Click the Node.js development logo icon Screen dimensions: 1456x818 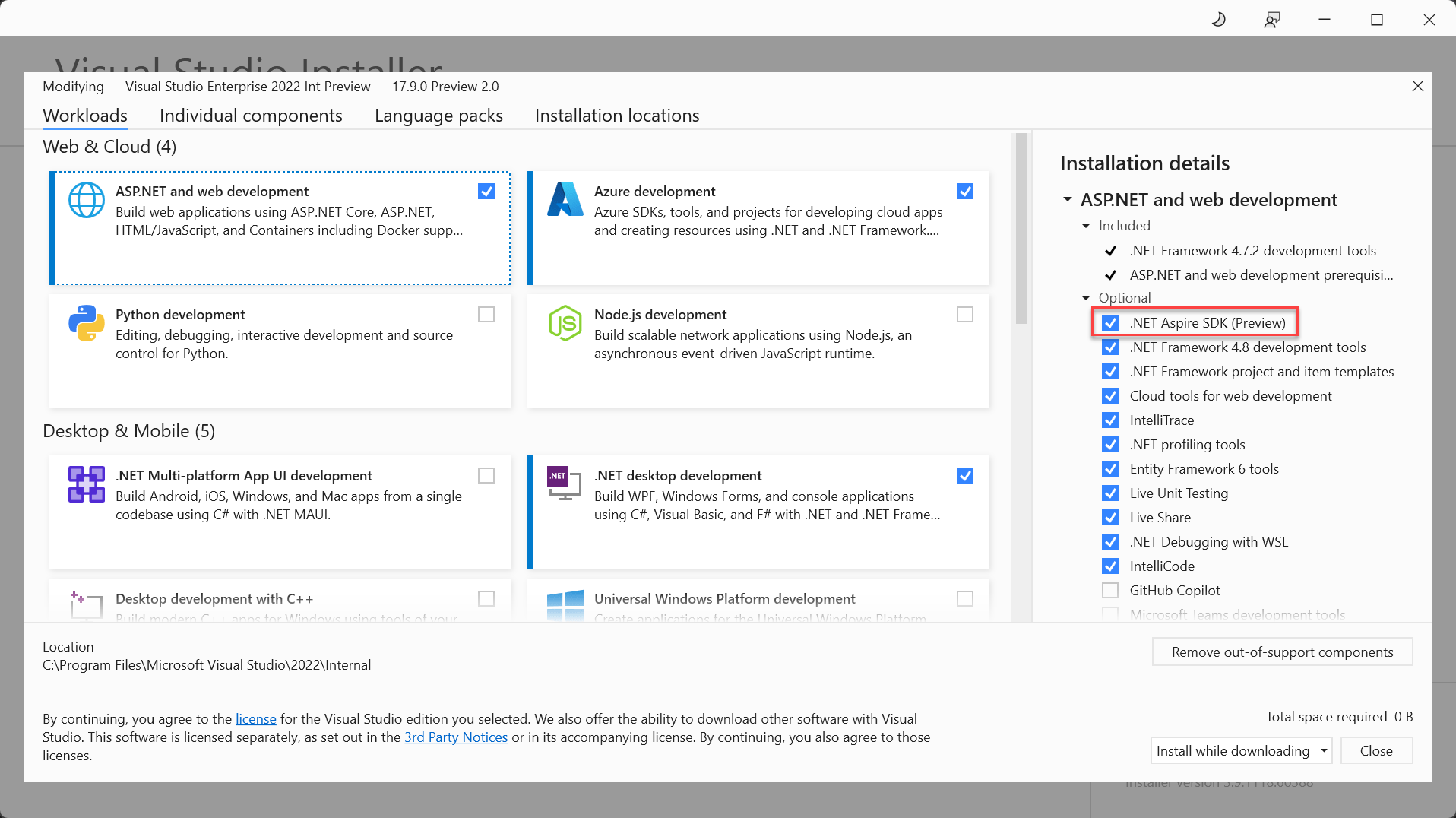tap(565, 323)
